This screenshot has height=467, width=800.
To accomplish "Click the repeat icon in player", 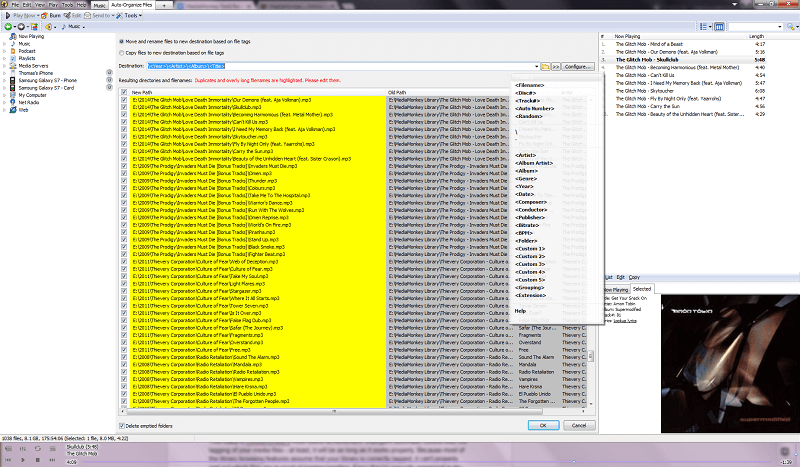I will click(x=38, y=449).
